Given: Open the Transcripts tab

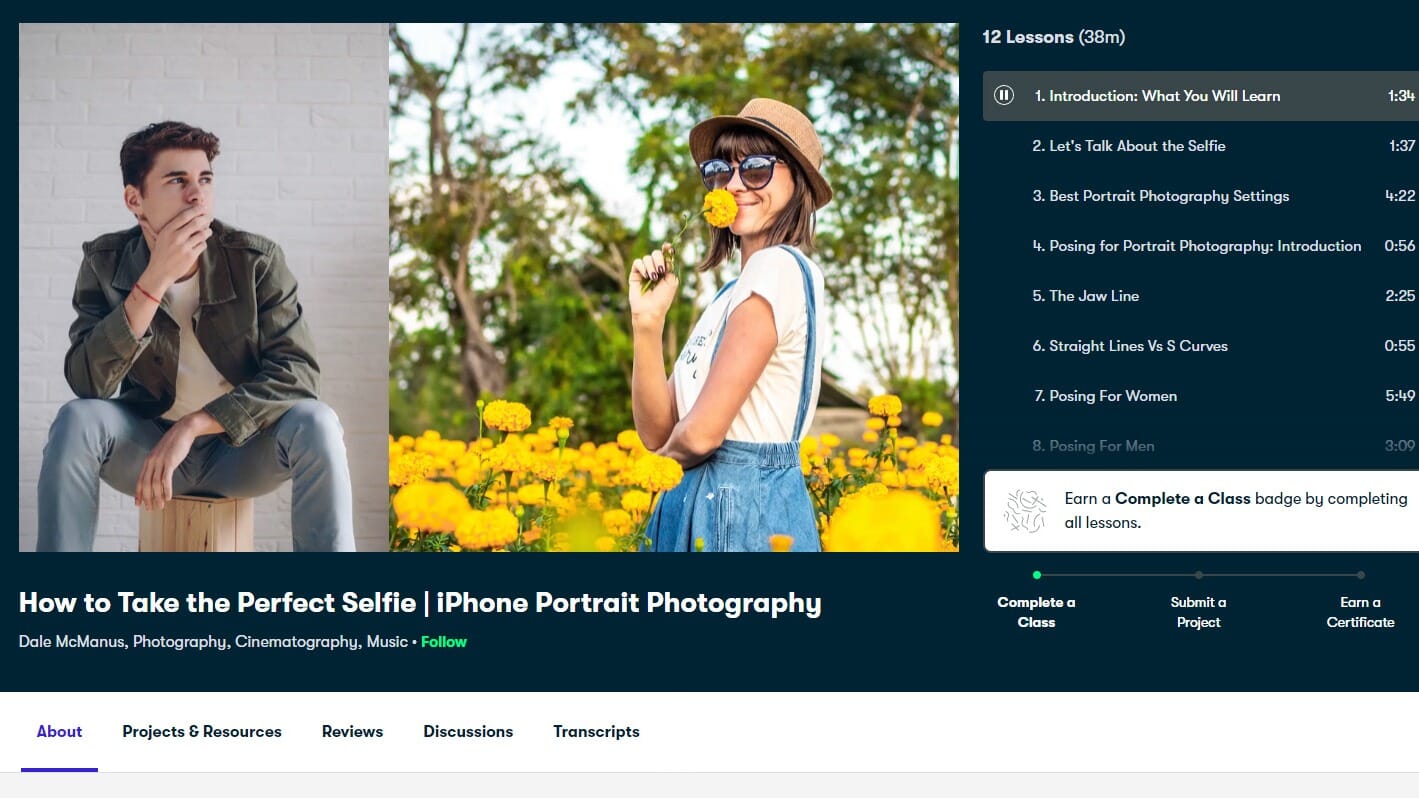Looking at the screenshot, I should pyautogui.click(x=596, y=731).
